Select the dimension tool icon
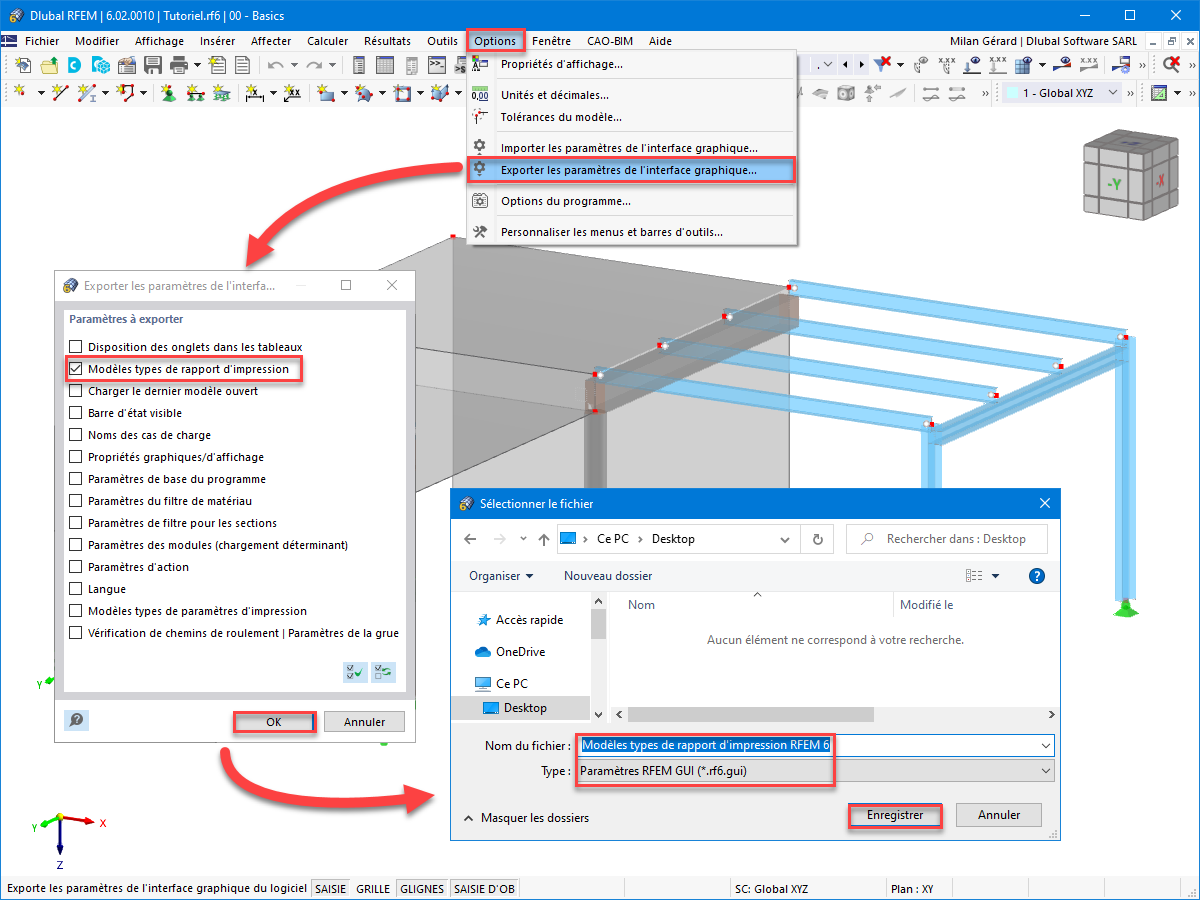This screenshot has width=1200, height=900. tap(254, 93)
